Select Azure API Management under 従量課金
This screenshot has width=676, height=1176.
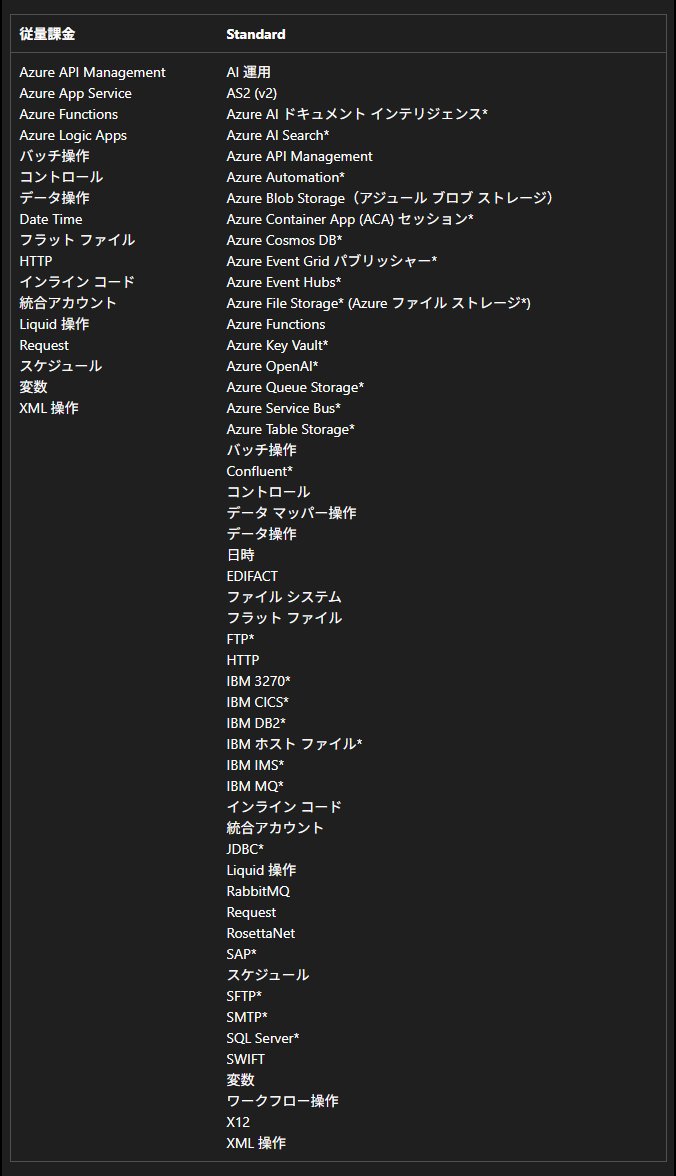pos(92,72)
